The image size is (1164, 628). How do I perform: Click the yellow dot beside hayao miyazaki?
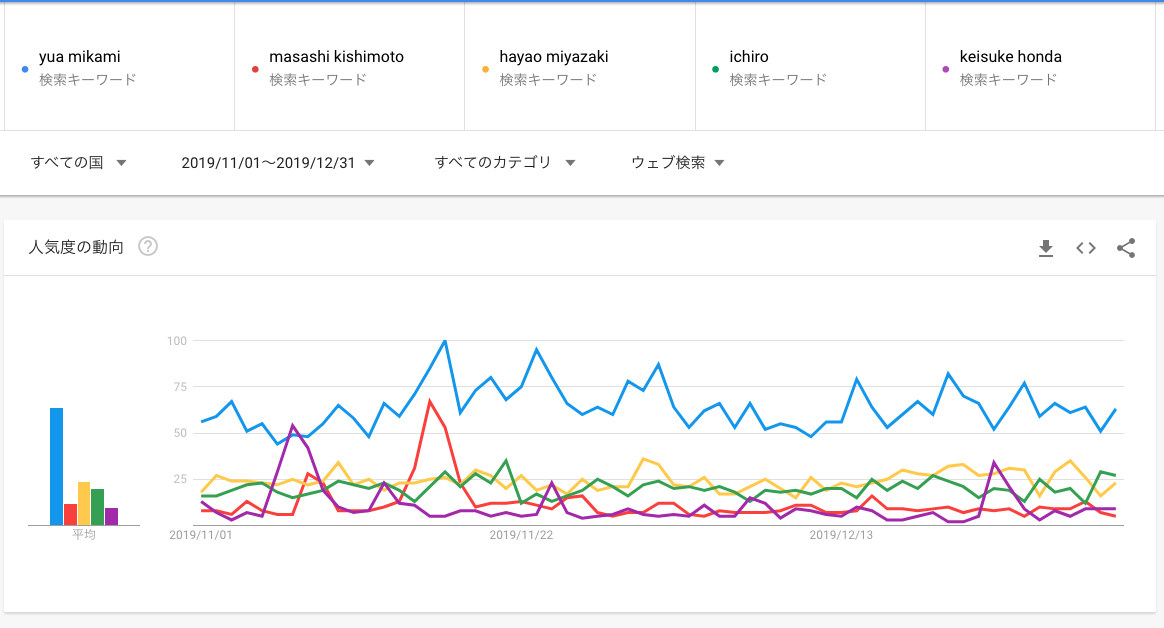point(485,69)
